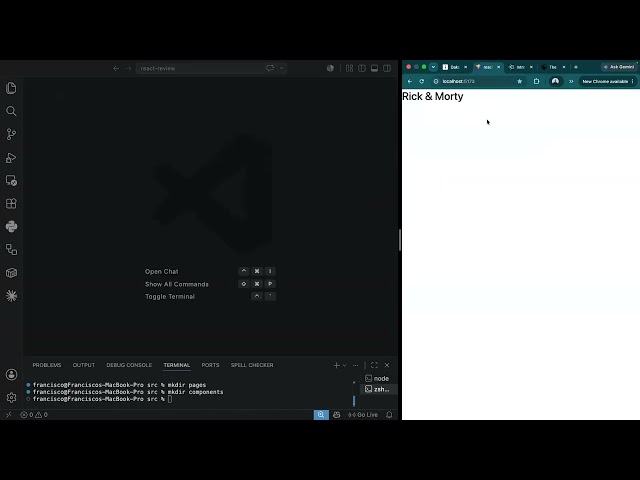
Task: Switch to the SPELL CHECKER tab
Action: pos(252,365)
